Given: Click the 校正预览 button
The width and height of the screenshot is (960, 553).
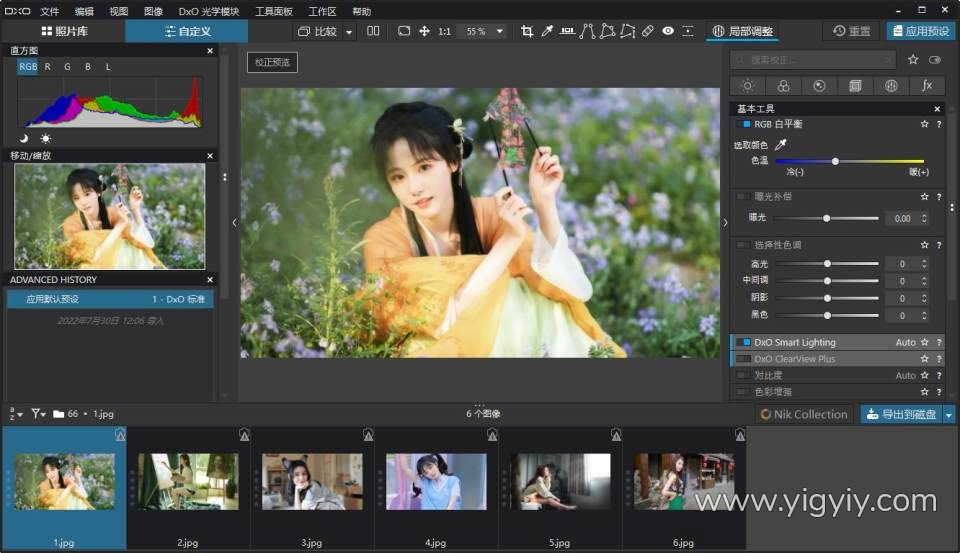Looking at the screenshot, I should (x=272, y=62).
